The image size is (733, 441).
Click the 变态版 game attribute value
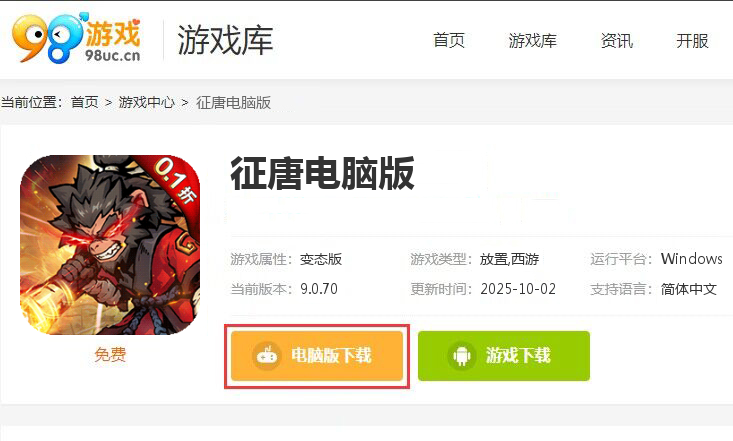[x=321, y=259]
